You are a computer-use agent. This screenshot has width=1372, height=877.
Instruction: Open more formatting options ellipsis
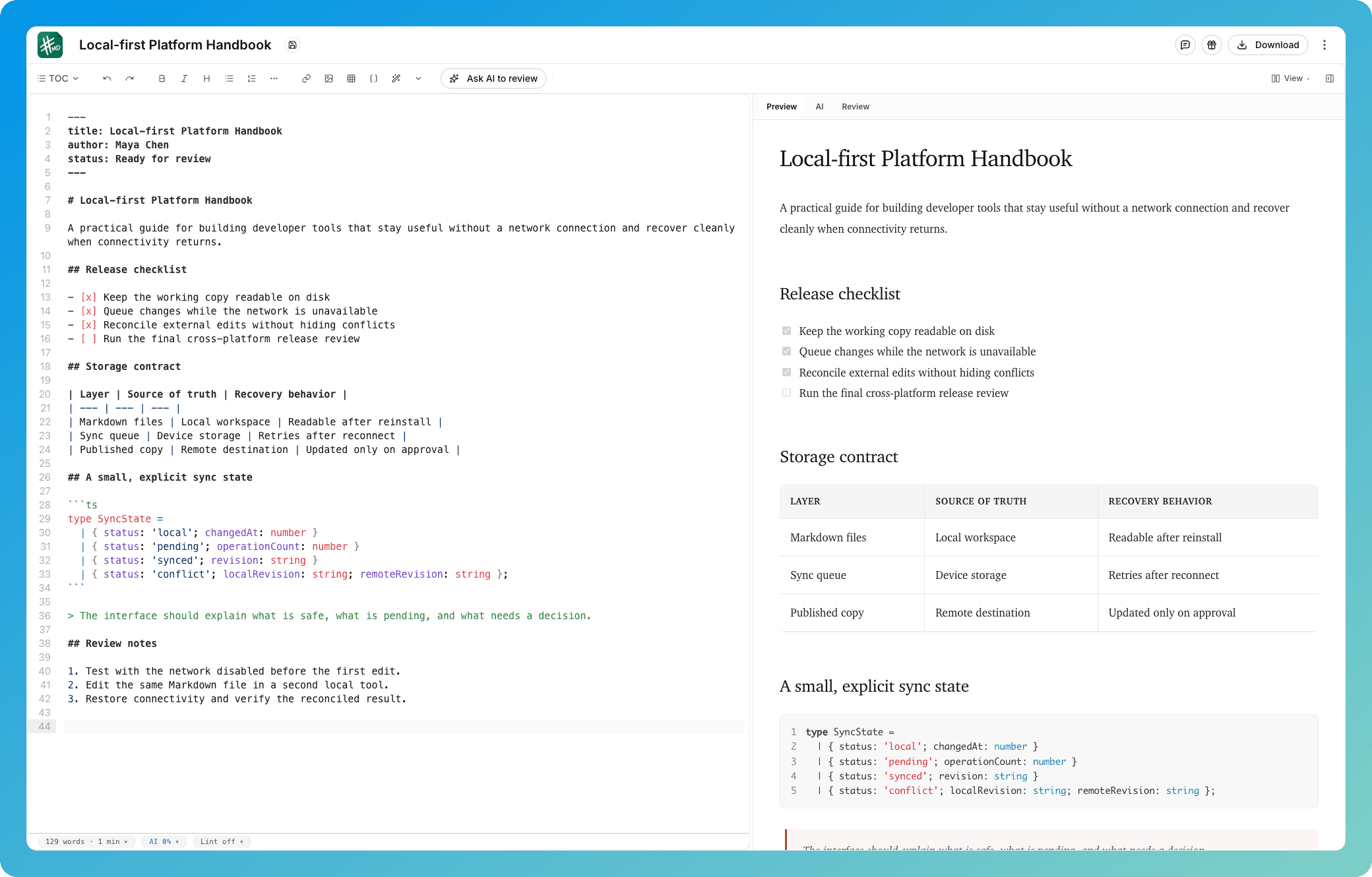pyautogui.click(x=274, y=78)
